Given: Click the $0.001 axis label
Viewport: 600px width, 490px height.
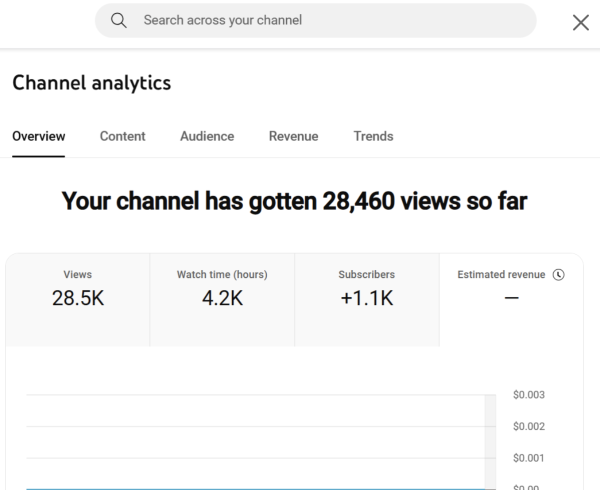Looking at the screenshot, I should click(x=528, y=458).
